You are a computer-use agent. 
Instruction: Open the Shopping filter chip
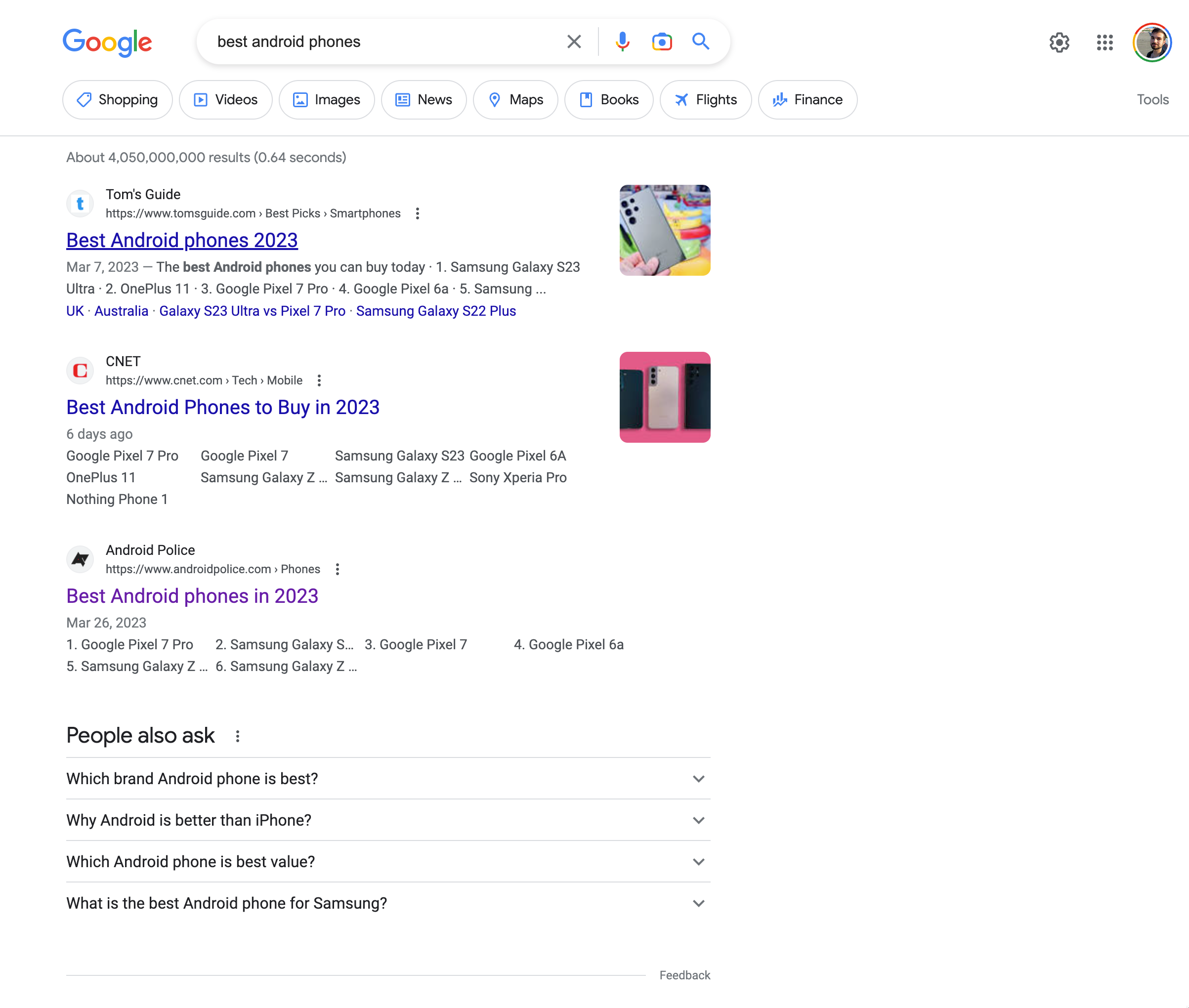(x=117, y=99)
